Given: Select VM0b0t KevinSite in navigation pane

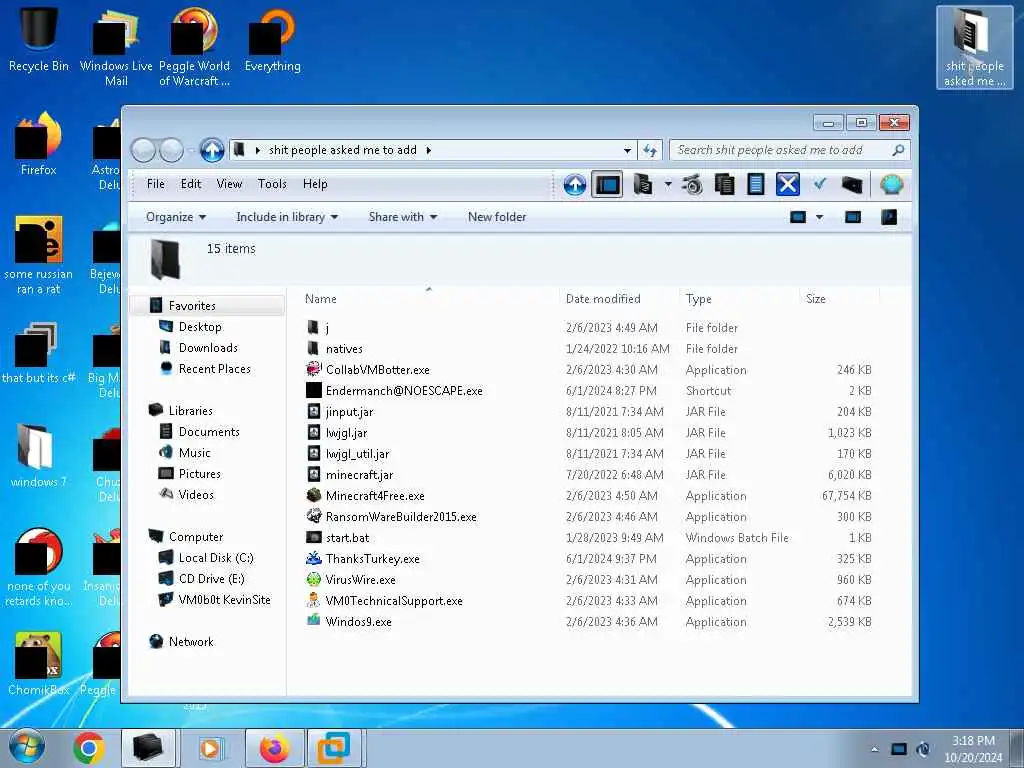Looking at the screenshot, I should (x=224, y=600).
